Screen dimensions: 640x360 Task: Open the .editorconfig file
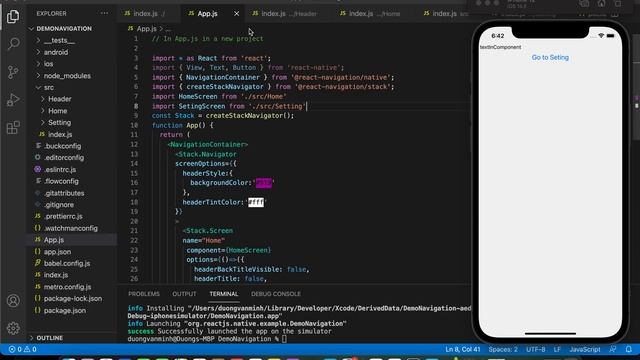tap(64, 158)
